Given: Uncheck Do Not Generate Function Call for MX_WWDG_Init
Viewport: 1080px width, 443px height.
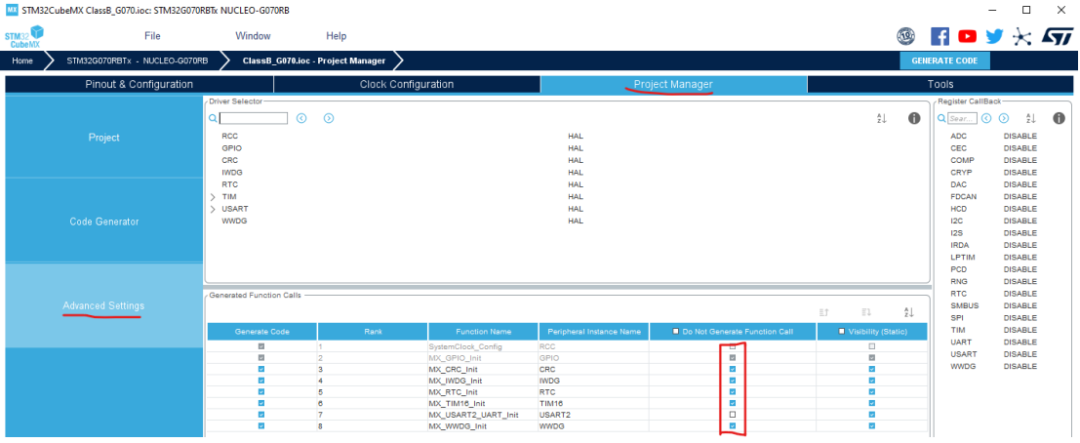Looking at the screenshot, I should [x=733, y=426].
